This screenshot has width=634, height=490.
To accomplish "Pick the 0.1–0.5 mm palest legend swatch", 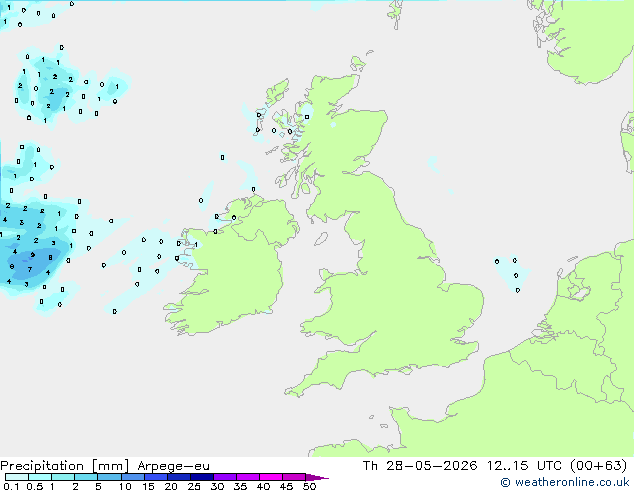I will coord(17,477).
